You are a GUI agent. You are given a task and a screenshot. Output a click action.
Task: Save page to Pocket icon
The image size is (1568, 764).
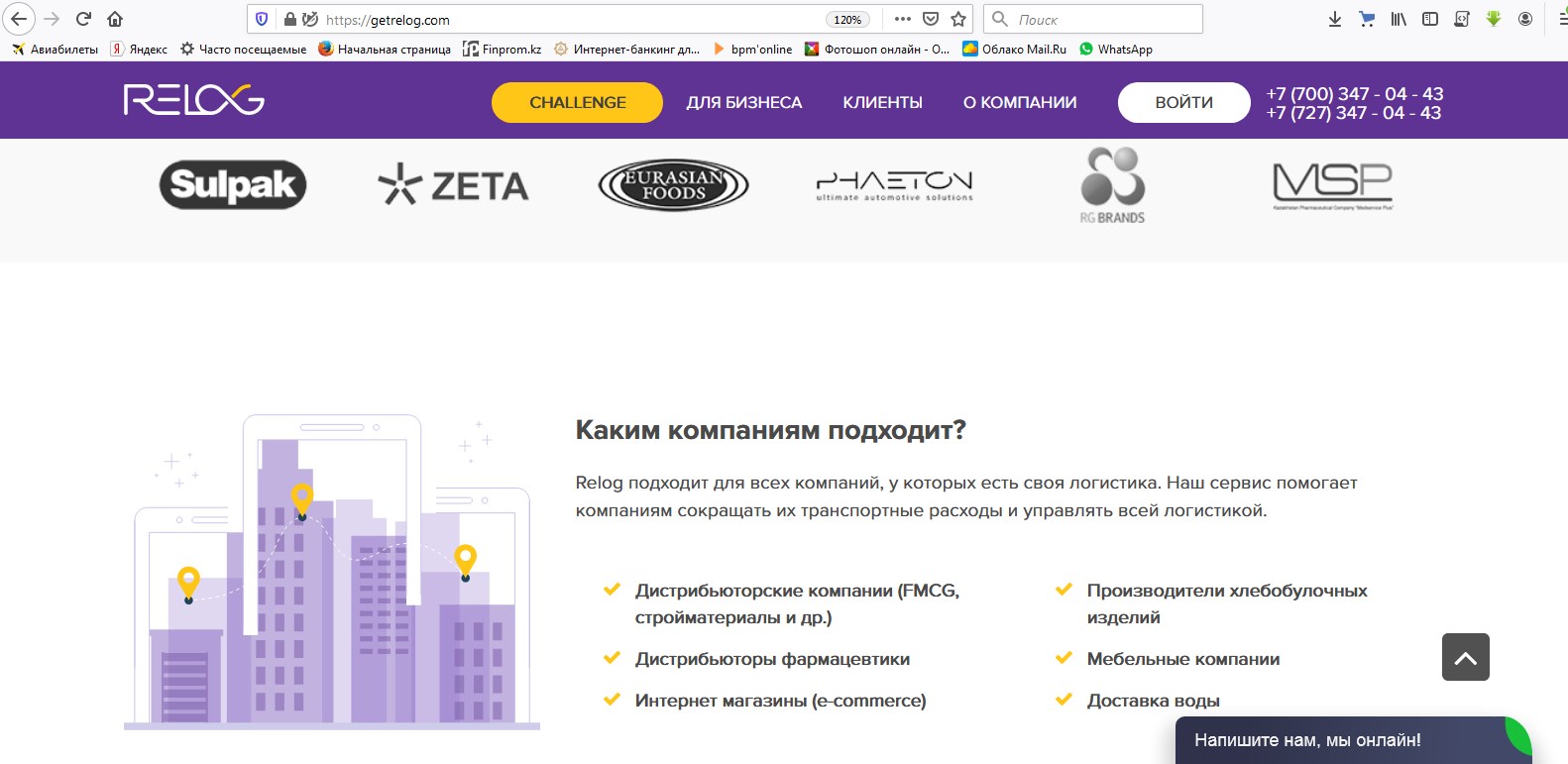coord(930,19)
